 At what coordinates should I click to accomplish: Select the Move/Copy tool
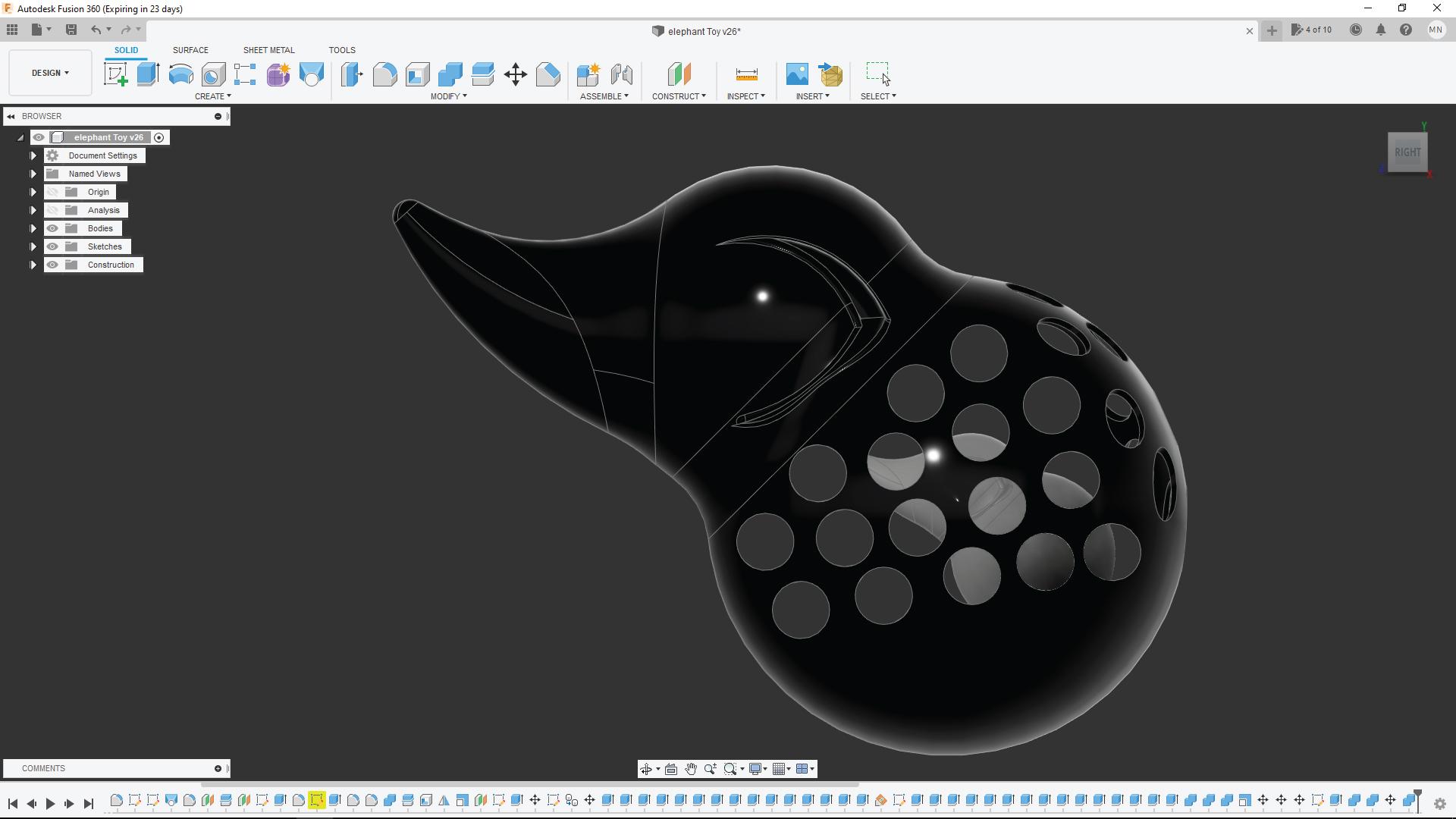pos(516,73)
